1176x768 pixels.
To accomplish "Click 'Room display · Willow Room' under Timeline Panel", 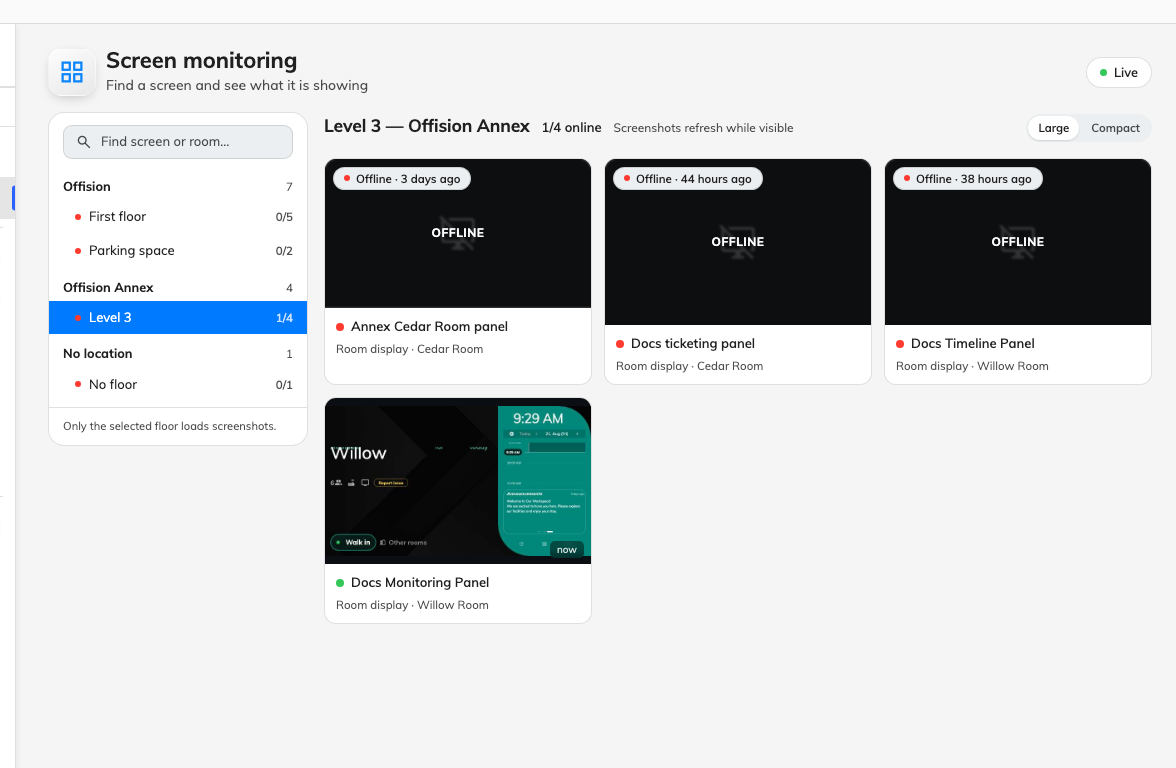I will pyautogui.click(x=972, y=366).
